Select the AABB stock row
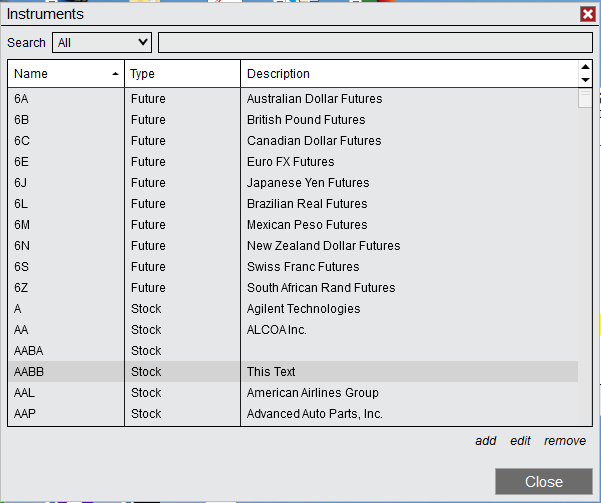The width and height of the screenshot is (601, 503). pos(292,372)
